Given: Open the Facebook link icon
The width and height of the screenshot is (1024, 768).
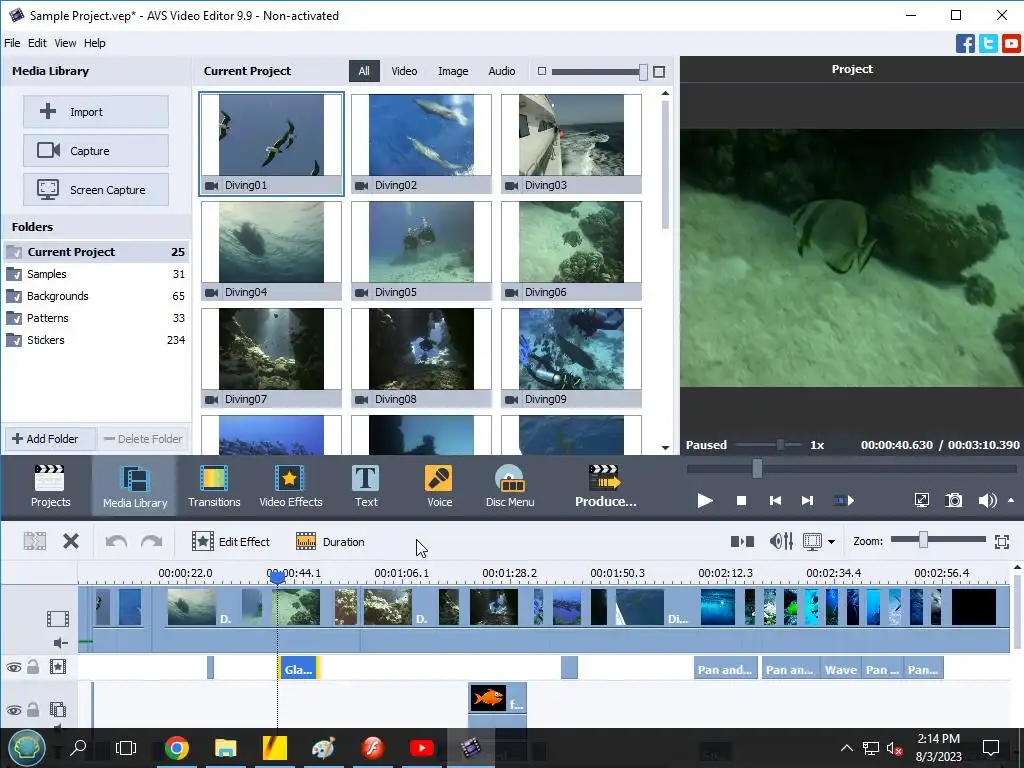Looking at the screenshot, I should (965, 44).
